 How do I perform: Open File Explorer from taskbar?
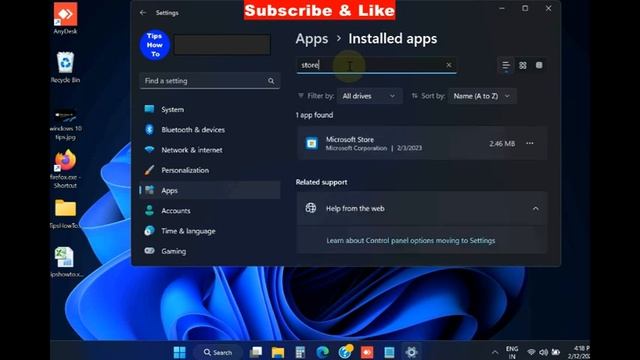tap(278, 352)
